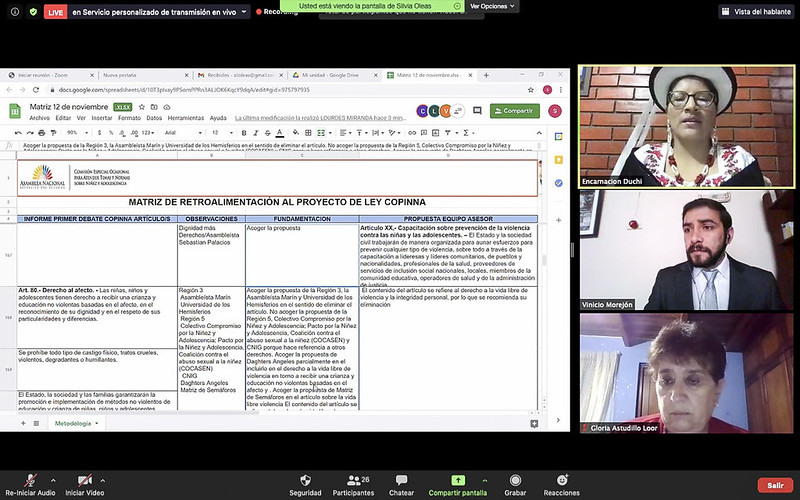The image size is (800, 500).
Task: Toggle camera with Iniciar Video
Action: (x=85, y=485)
